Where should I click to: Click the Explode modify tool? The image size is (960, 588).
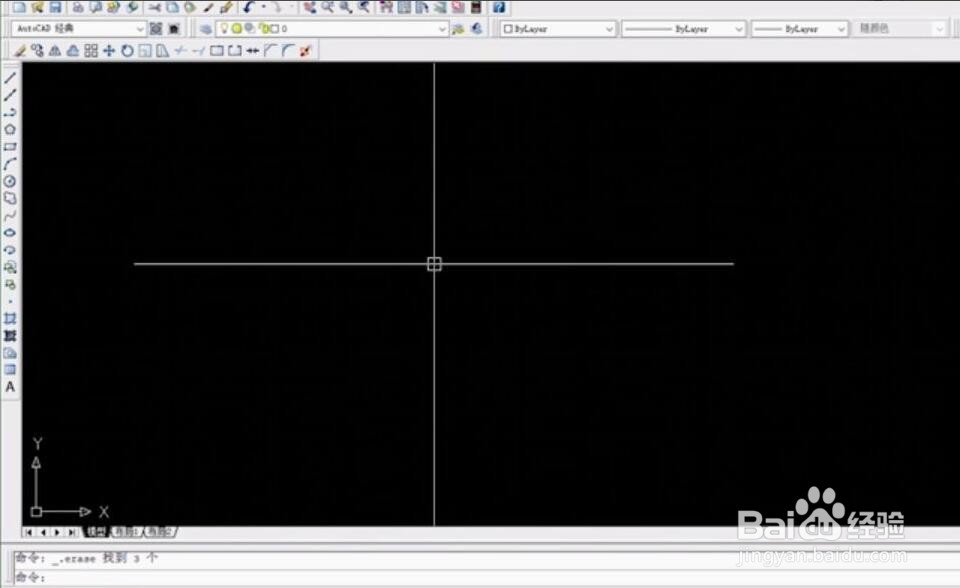click(x=306, y=51)
